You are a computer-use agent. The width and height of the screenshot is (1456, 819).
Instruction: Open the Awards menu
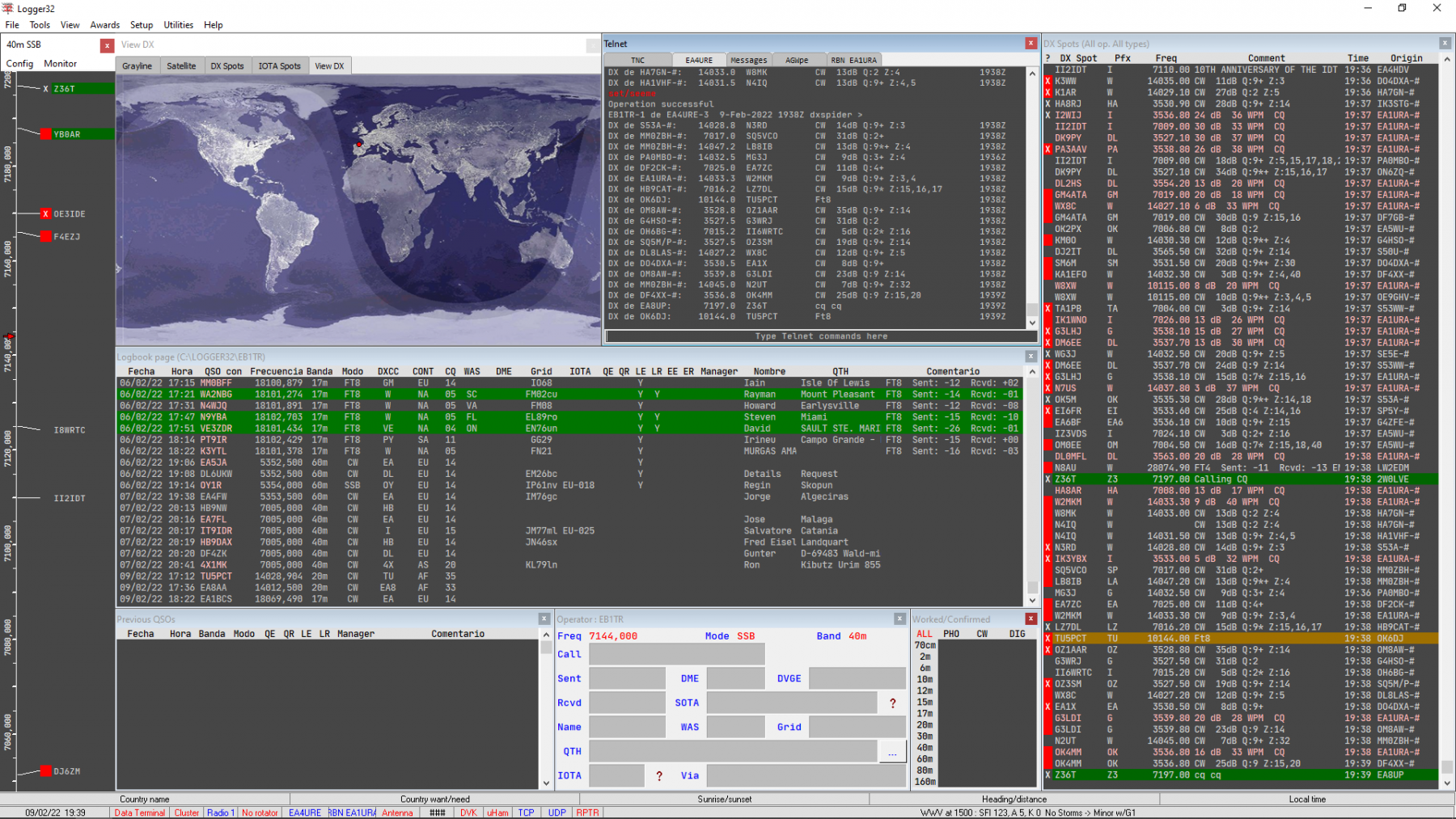click(104, 25)
